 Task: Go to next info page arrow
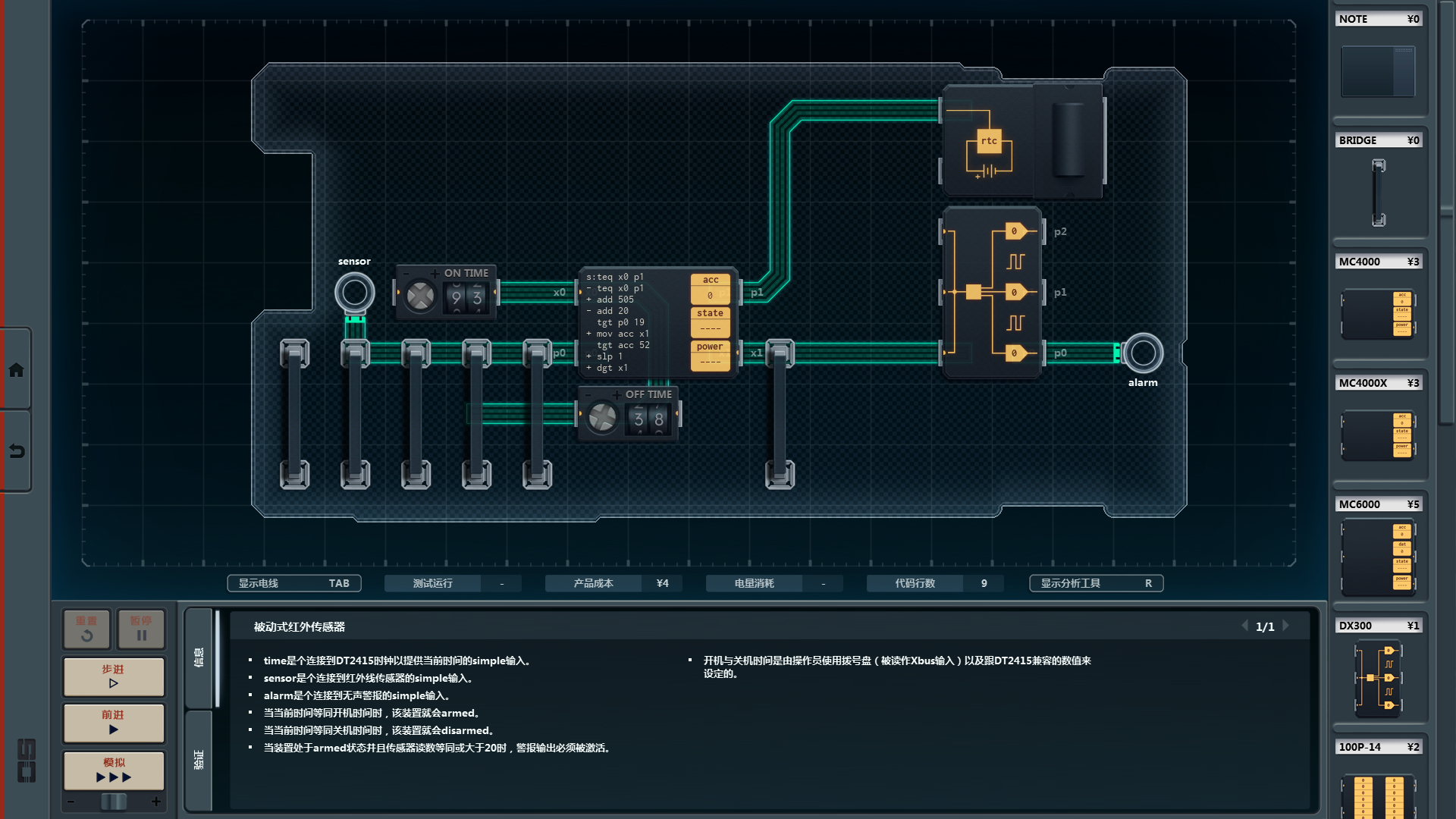click(1286, 626)
